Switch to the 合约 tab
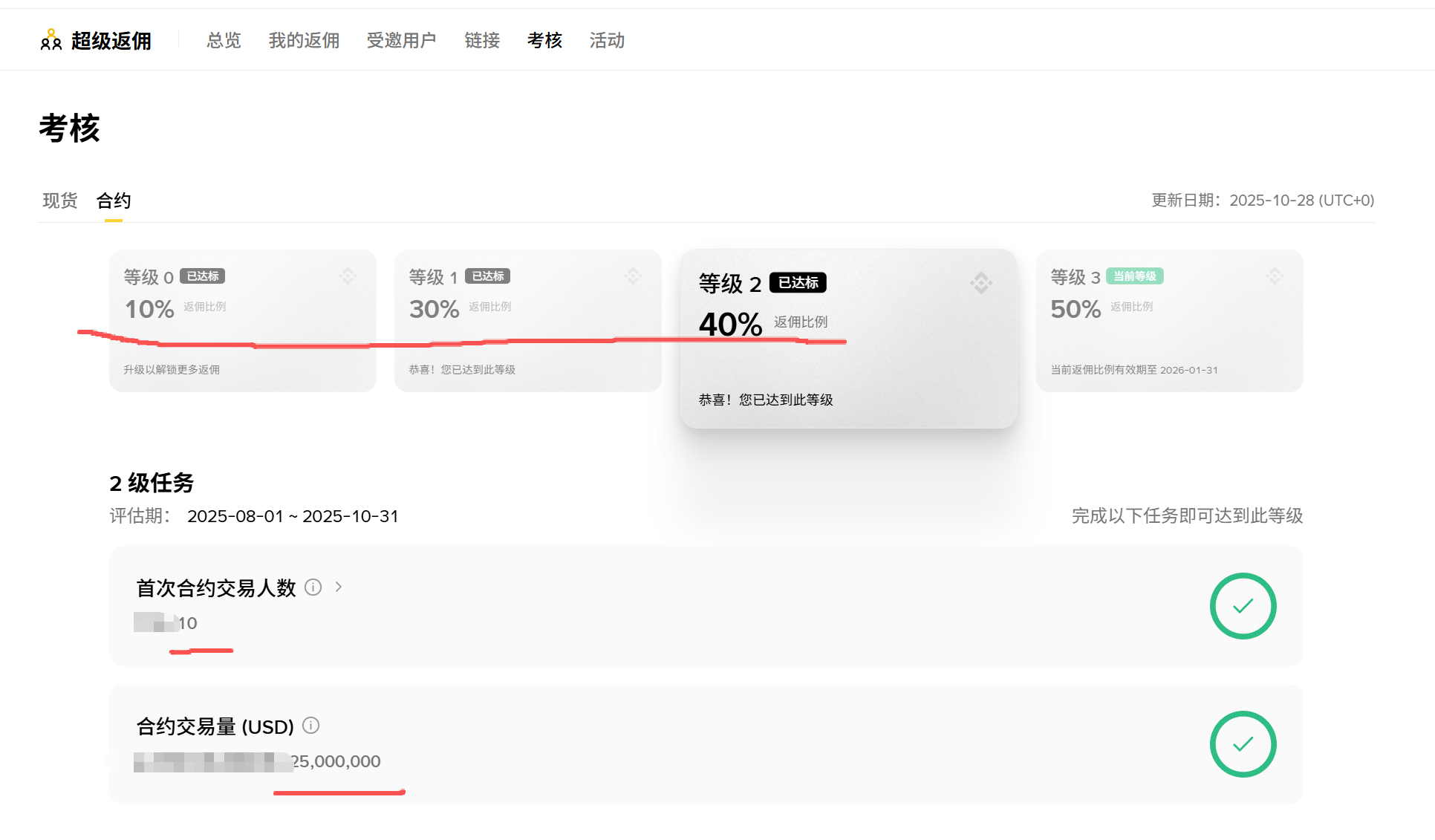The width and height of the screenshot is (1435, 840). pos(113,201)
